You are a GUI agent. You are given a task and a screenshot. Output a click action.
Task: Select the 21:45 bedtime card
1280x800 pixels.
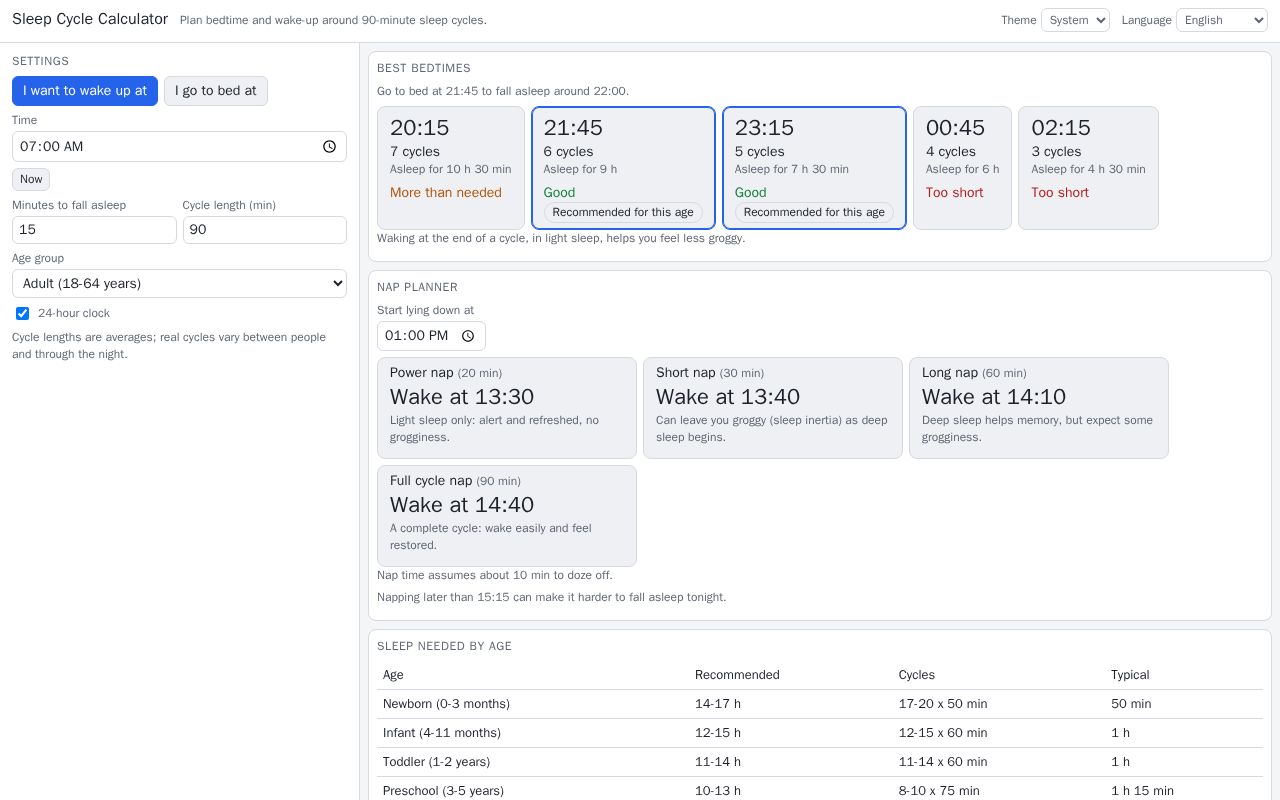623,168
